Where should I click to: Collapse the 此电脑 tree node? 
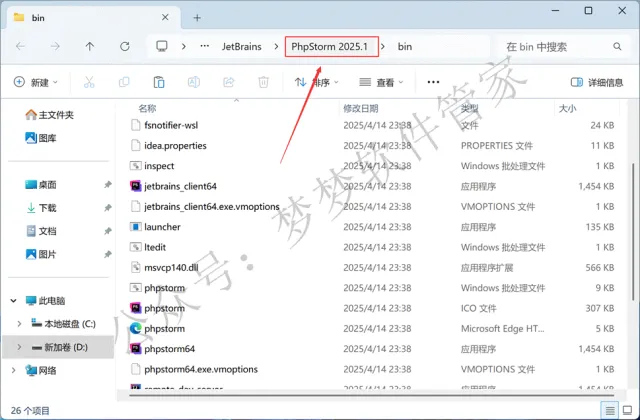coord(13,301)
